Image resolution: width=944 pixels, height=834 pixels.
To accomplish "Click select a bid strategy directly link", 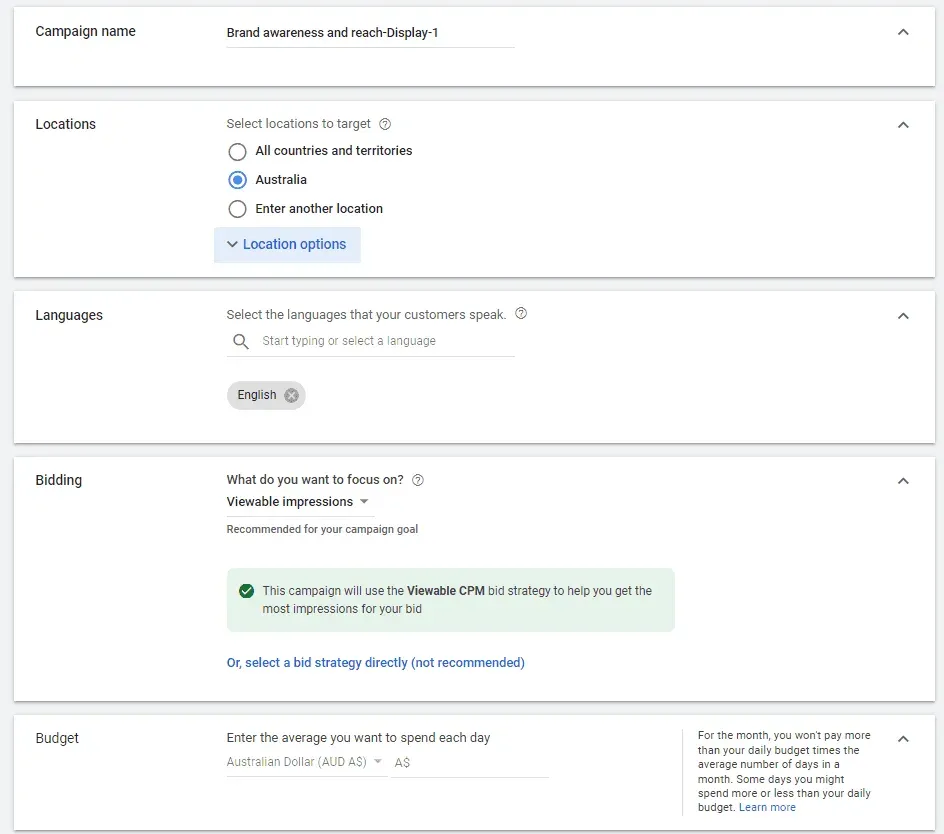I will coord(376,663).
